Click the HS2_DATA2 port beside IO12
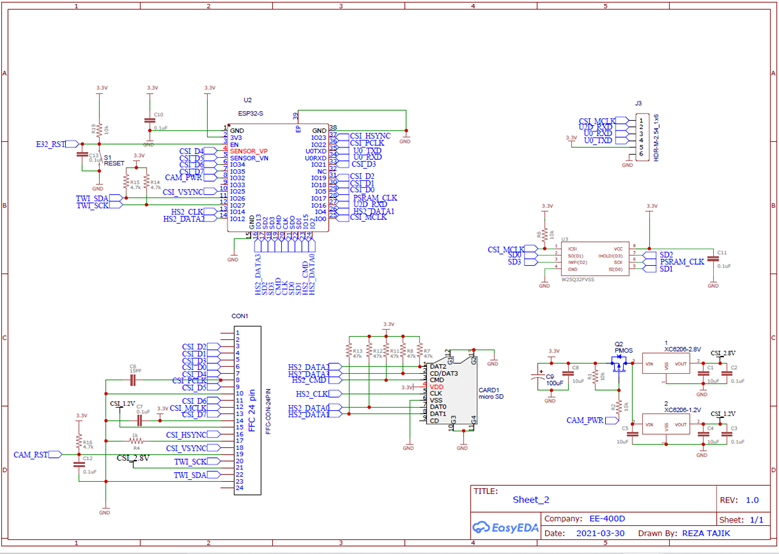Viewport: 779px width, 554px height. pyautogui.click(x=190, y=219)
